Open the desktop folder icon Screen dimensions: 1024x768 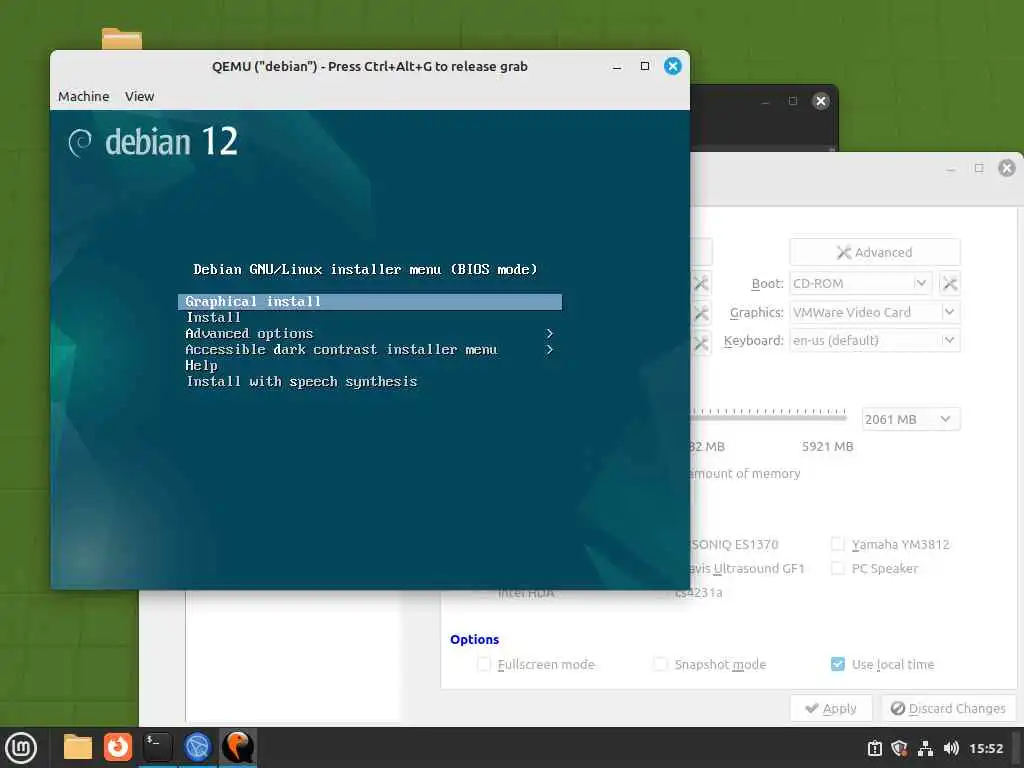121,39
